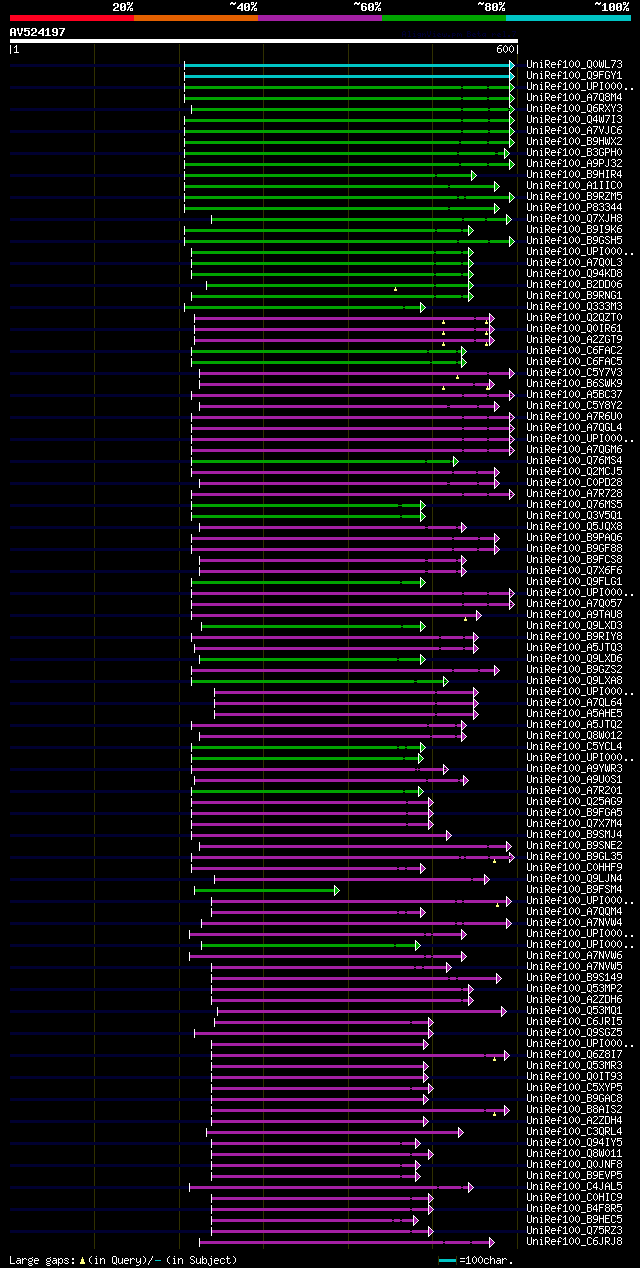640x1268 pixels.
Task: Select label UniRef100_B8AIS2
Action: point(574,1110)
